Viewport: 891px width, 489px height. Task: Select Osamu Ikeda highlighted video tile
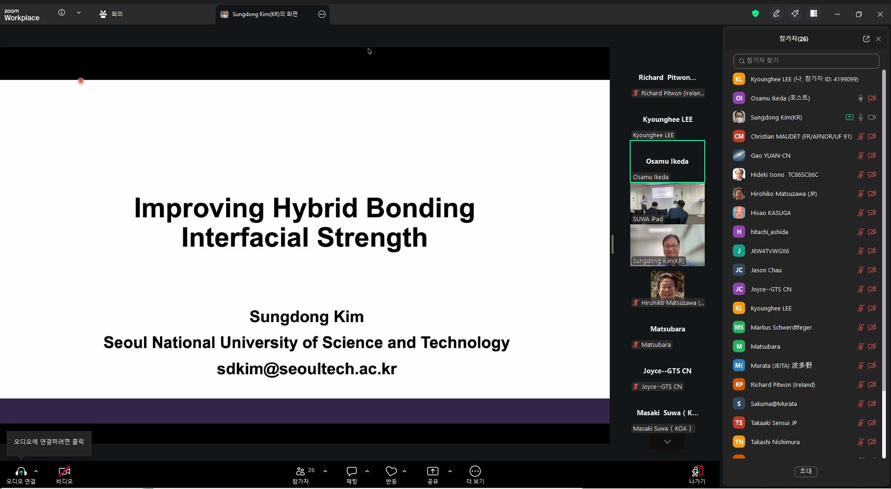tap(667, 161)
